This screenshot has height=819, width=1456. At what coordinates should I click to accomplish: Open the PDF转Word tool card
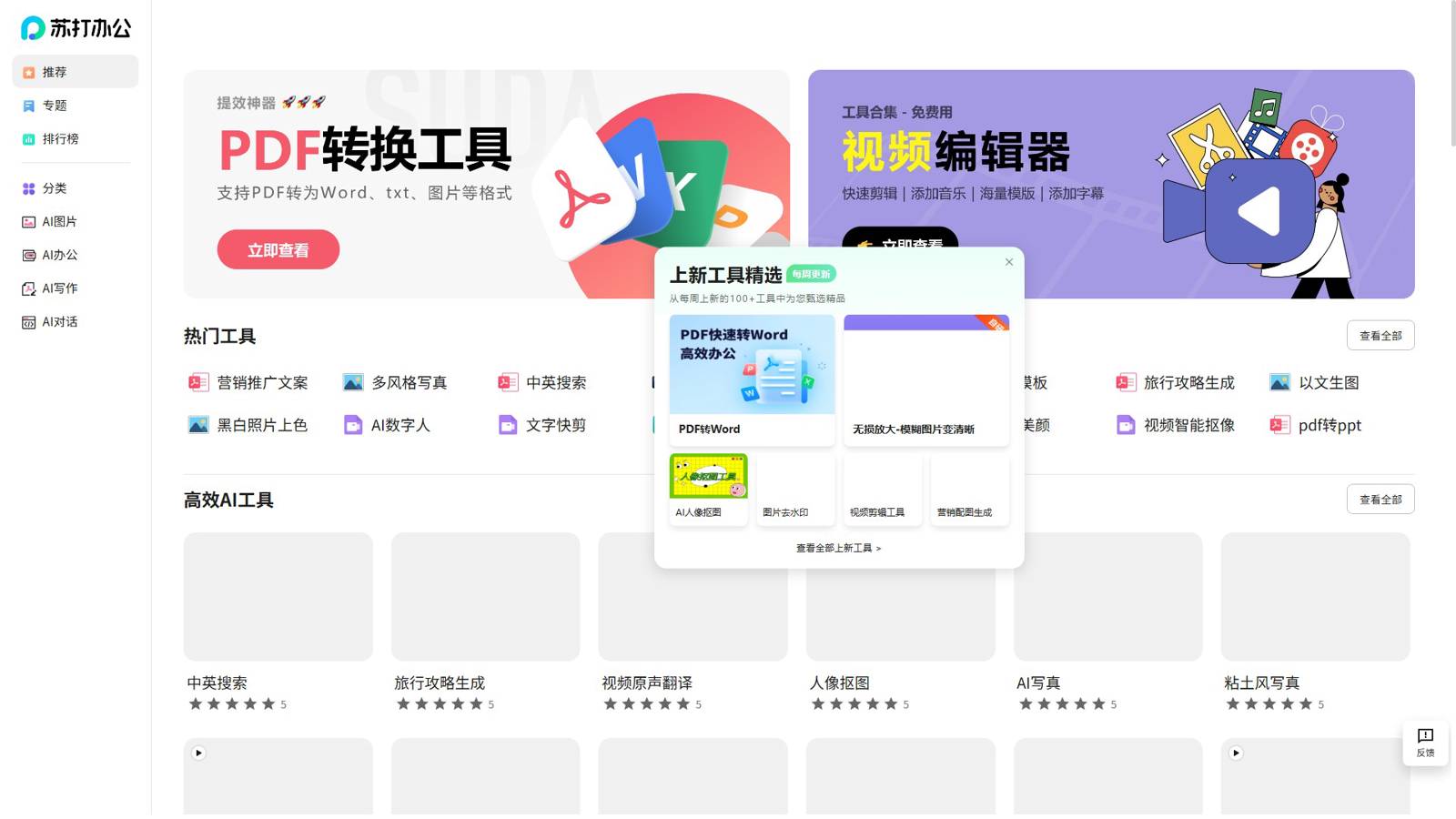click(x=752, y=380)
